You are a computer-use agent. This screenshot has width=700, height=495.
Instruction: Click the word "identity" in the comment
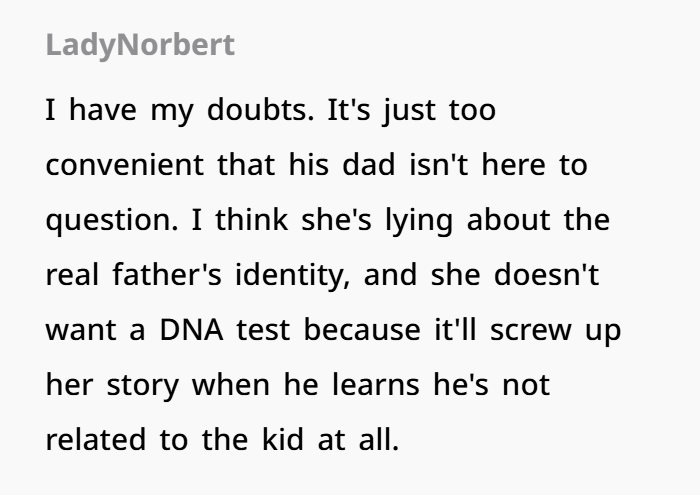click(292, 275)
